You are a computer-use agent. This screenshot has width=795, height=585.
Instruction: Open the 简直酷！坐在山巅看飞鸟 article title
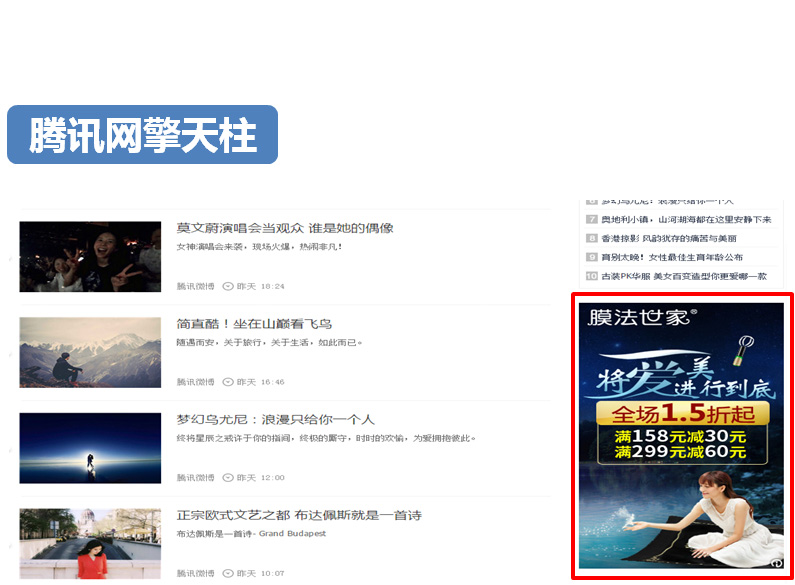[x=254, y=324]
